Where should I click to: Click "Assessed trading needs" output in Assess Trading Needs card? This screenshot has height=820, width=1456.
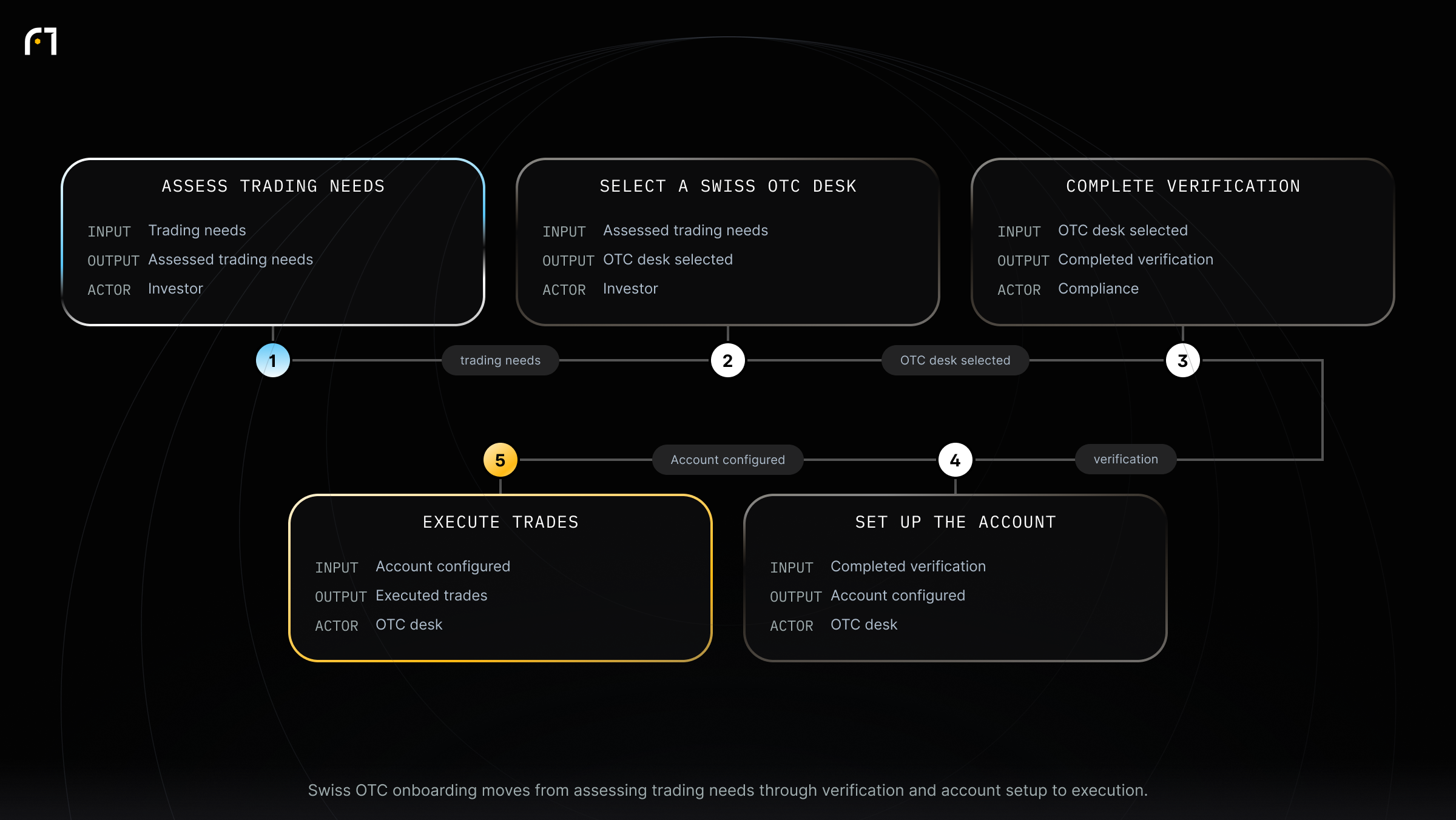point(231,260)
